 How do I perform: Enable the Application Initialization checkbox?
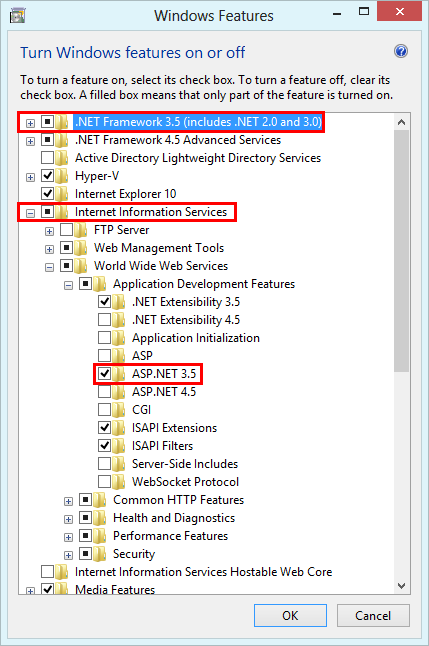tap(105, 337)
